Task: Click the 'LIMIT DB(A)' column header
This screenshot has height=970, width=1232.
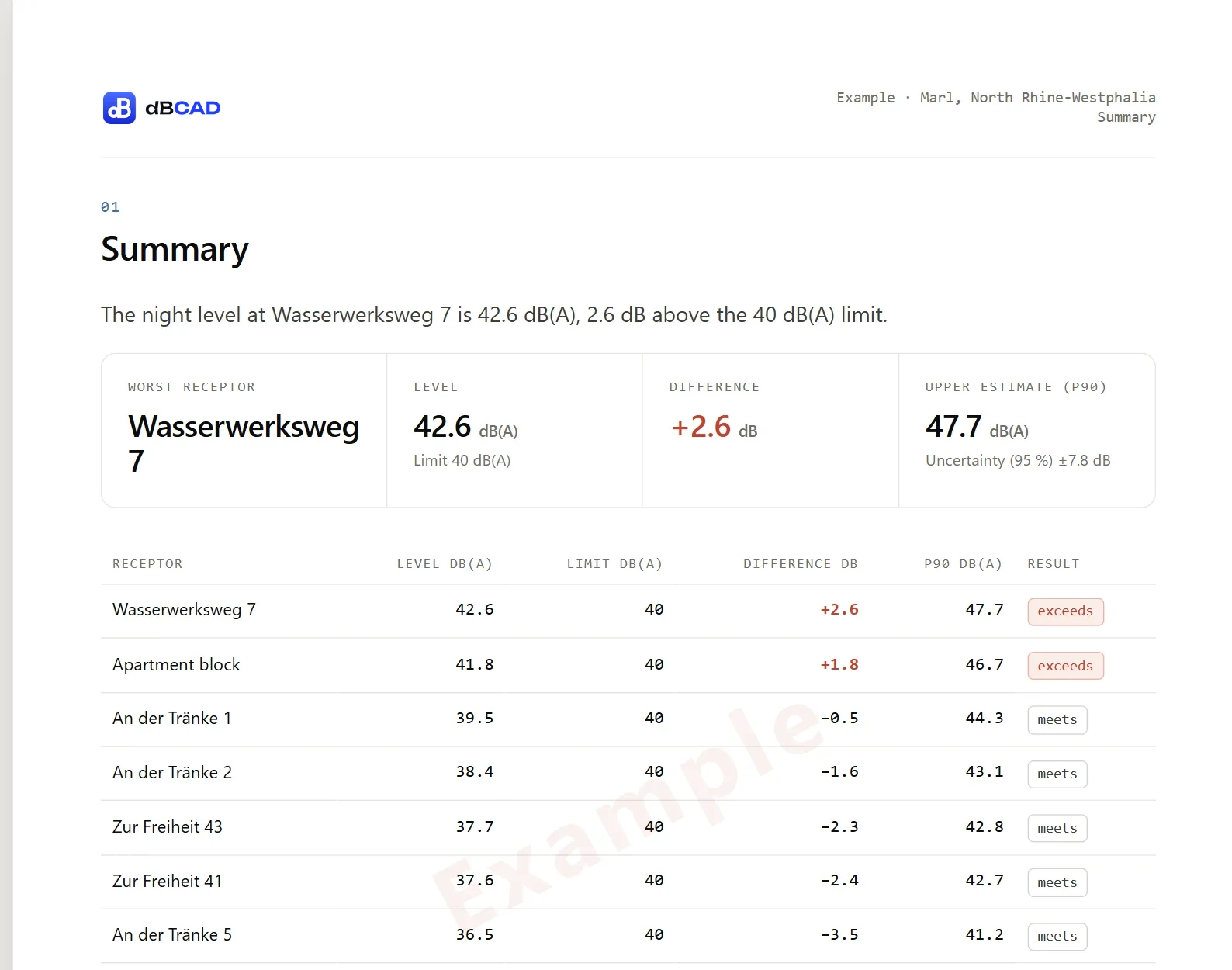Action: pos(614,564)
